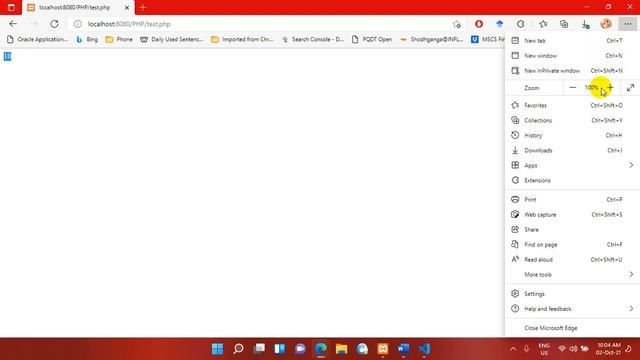This screenshot has height=360, width=640.
Task: Expand the Apps submenu
Action: [x=572, y=165]
